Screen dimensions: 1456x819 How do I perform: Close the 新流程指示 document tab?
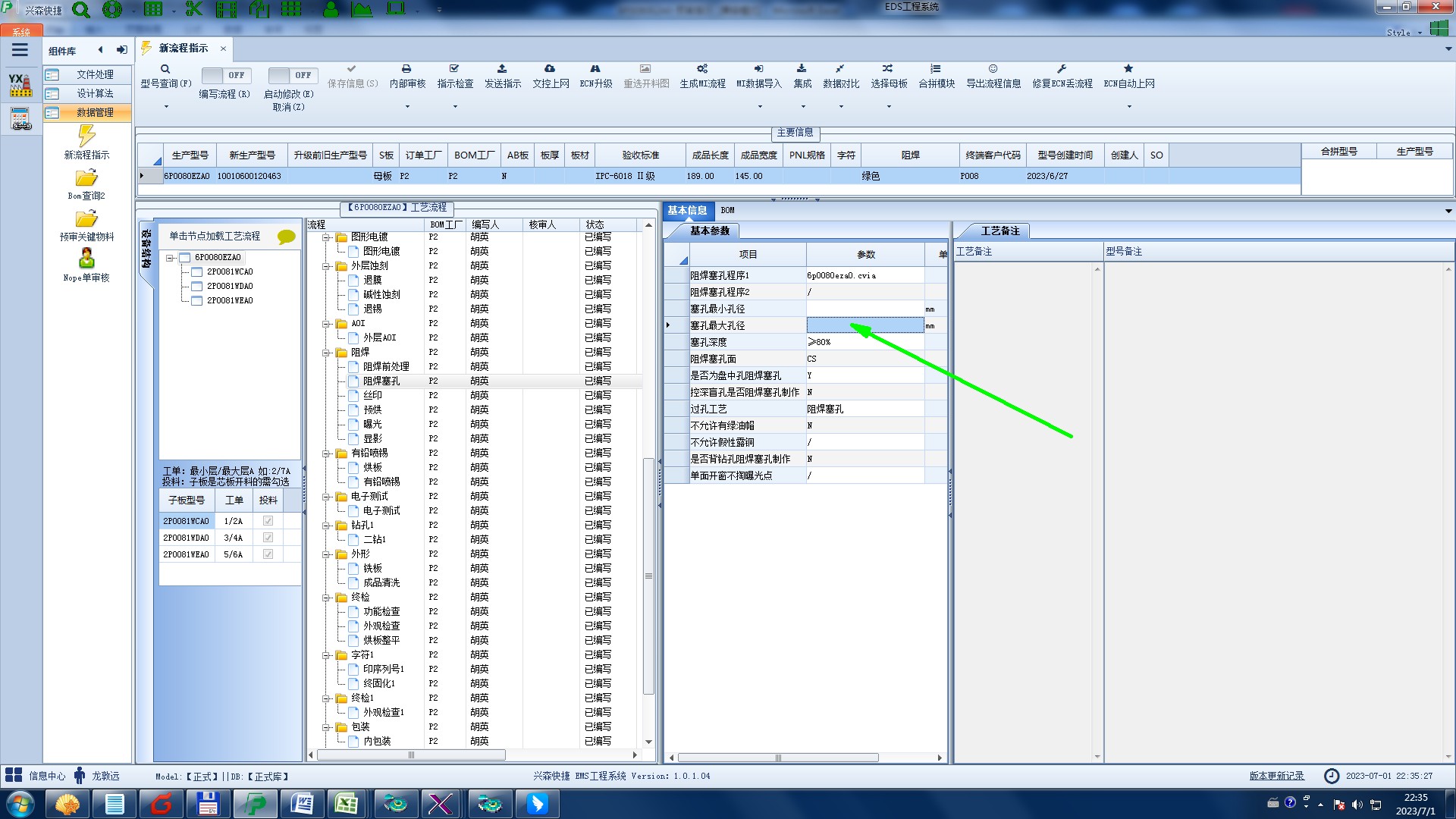(x=223, y=49)
